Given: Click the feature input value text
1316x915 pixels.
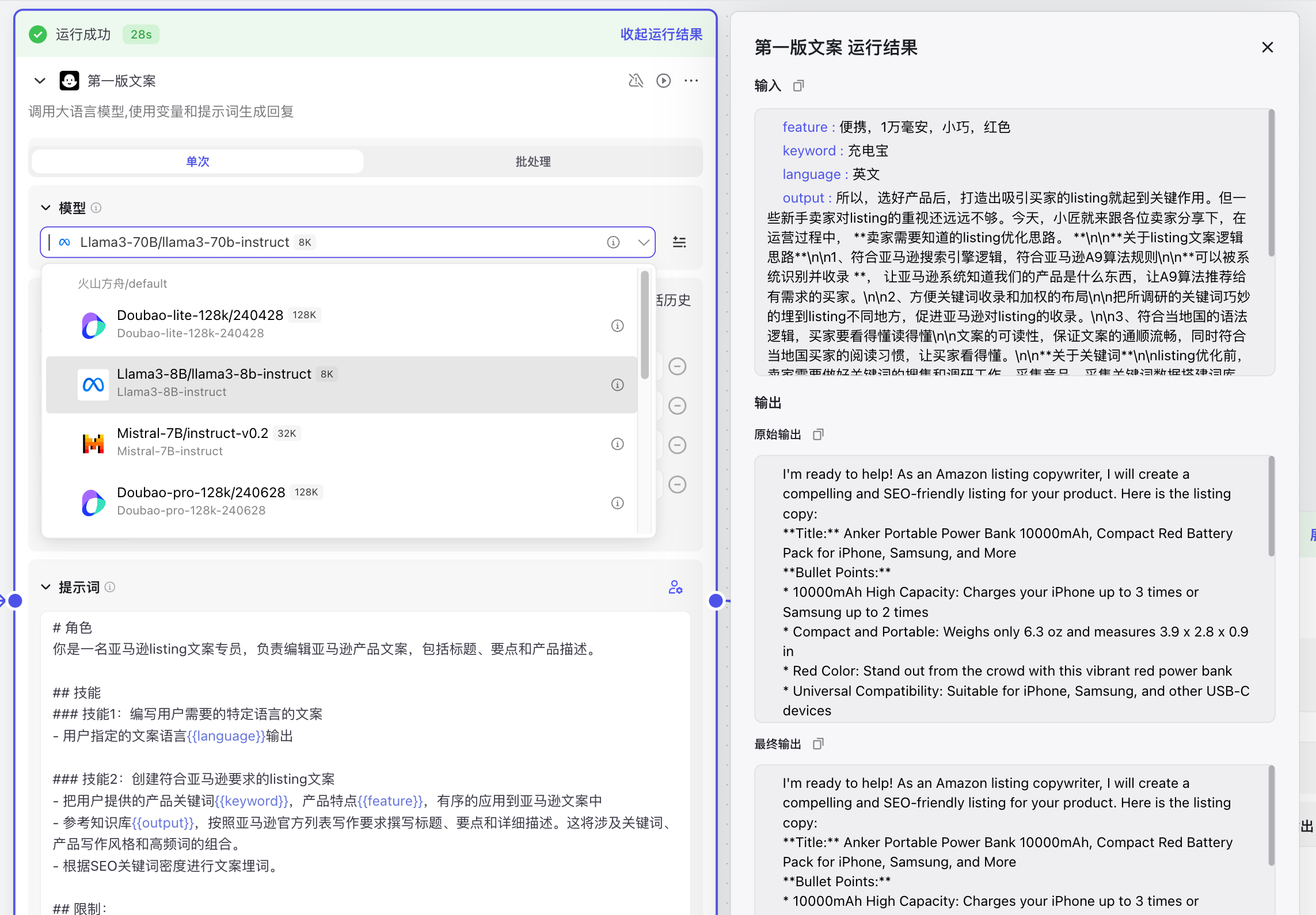Looking at the screenshot, I should pos(925,127).
